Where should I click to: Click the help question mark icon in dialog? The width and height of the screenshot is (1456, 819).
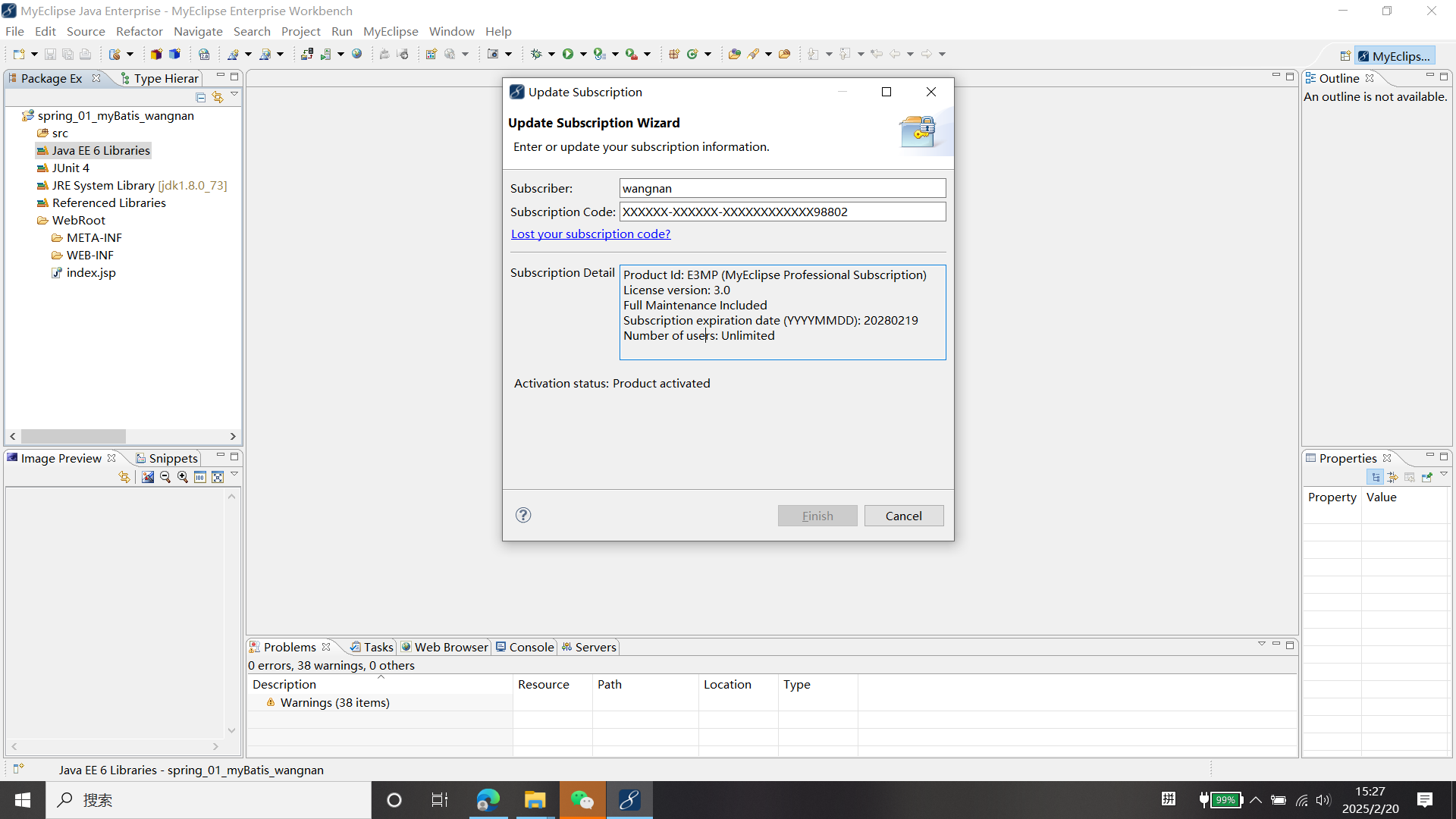(523, 516)
